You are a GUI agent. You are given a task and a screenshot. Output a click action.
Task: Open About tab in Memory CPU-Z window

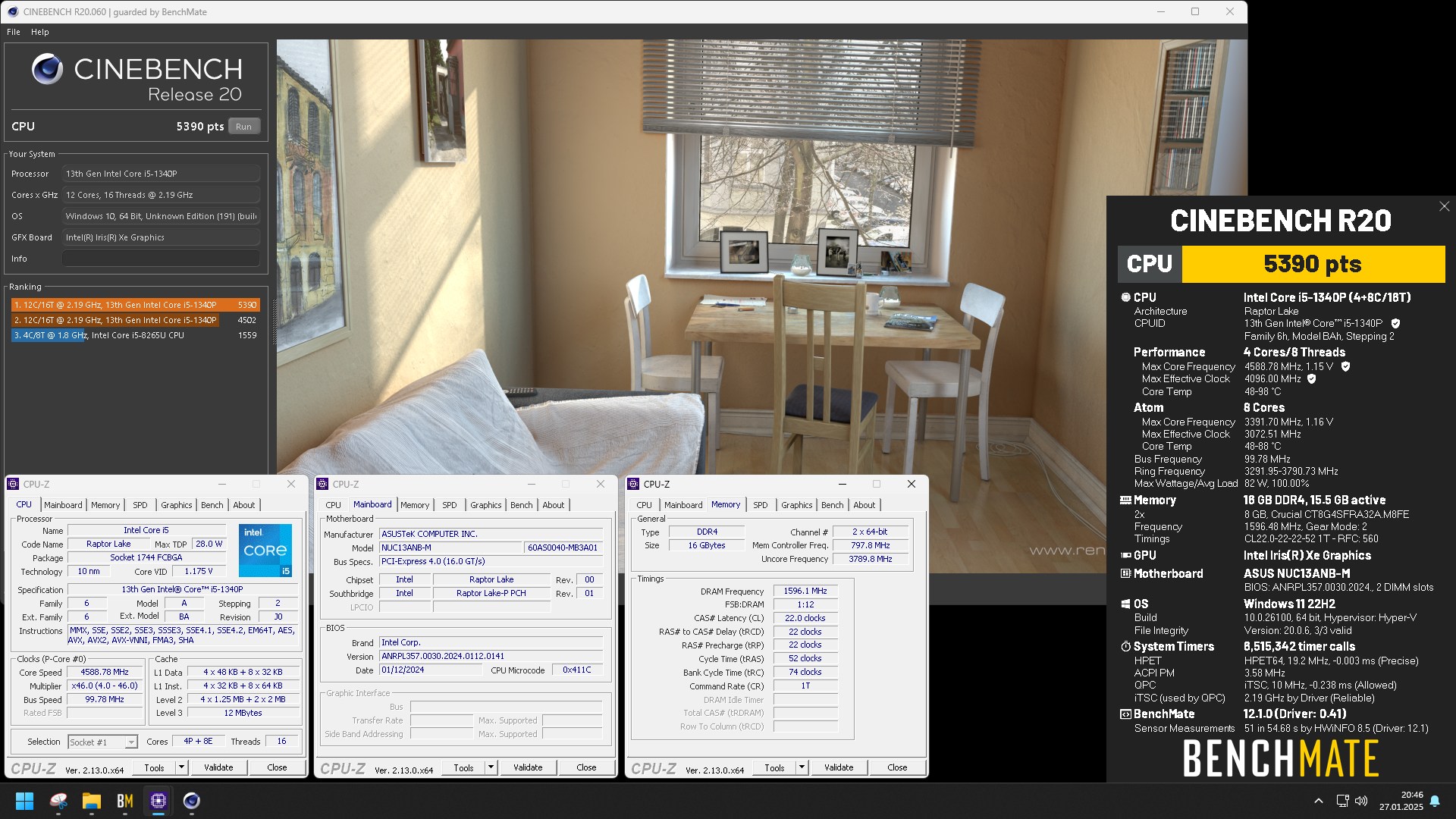point(864,505)
